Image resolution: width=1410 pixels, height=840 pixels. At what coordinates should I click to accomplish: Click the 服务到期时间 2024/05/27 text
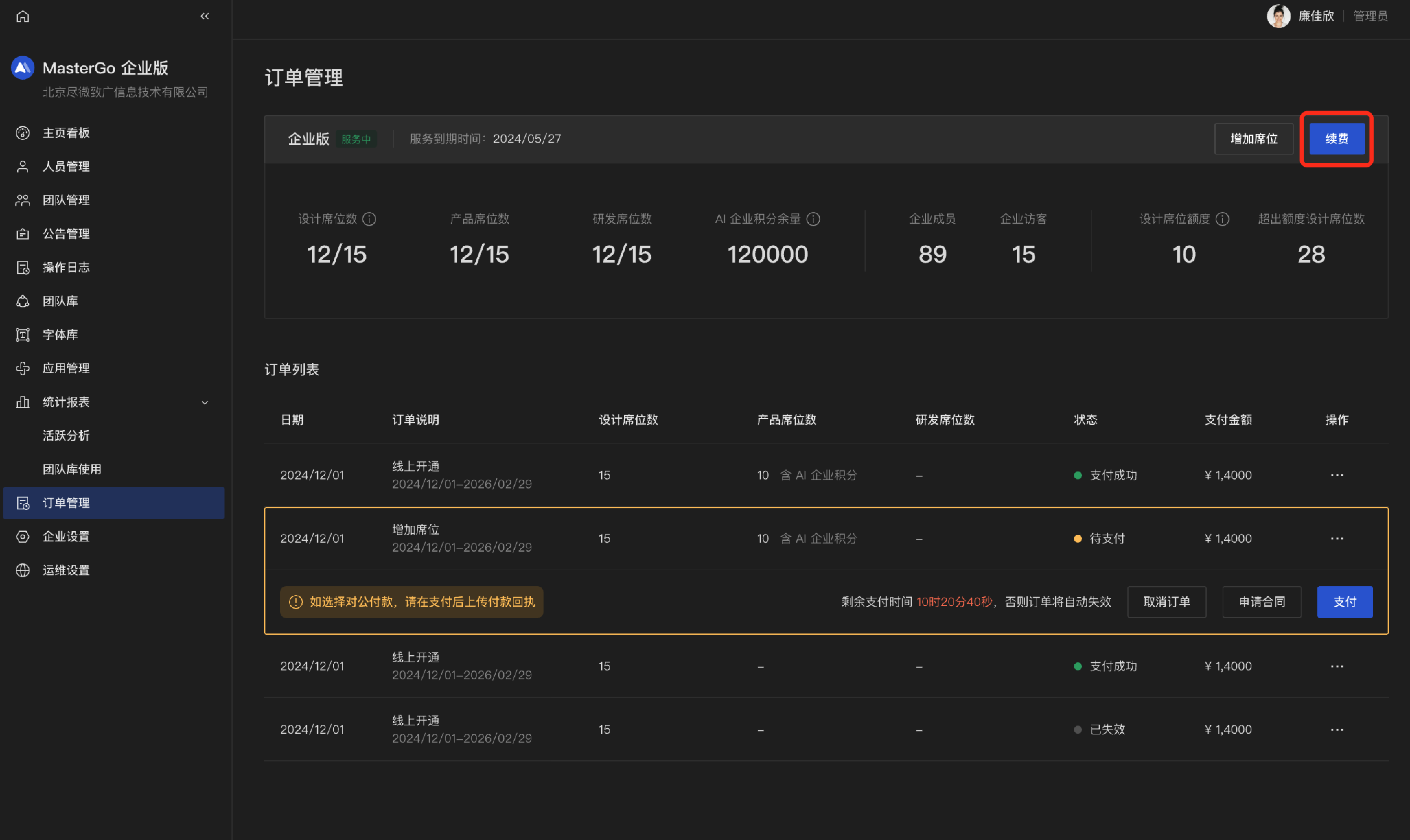485,139
